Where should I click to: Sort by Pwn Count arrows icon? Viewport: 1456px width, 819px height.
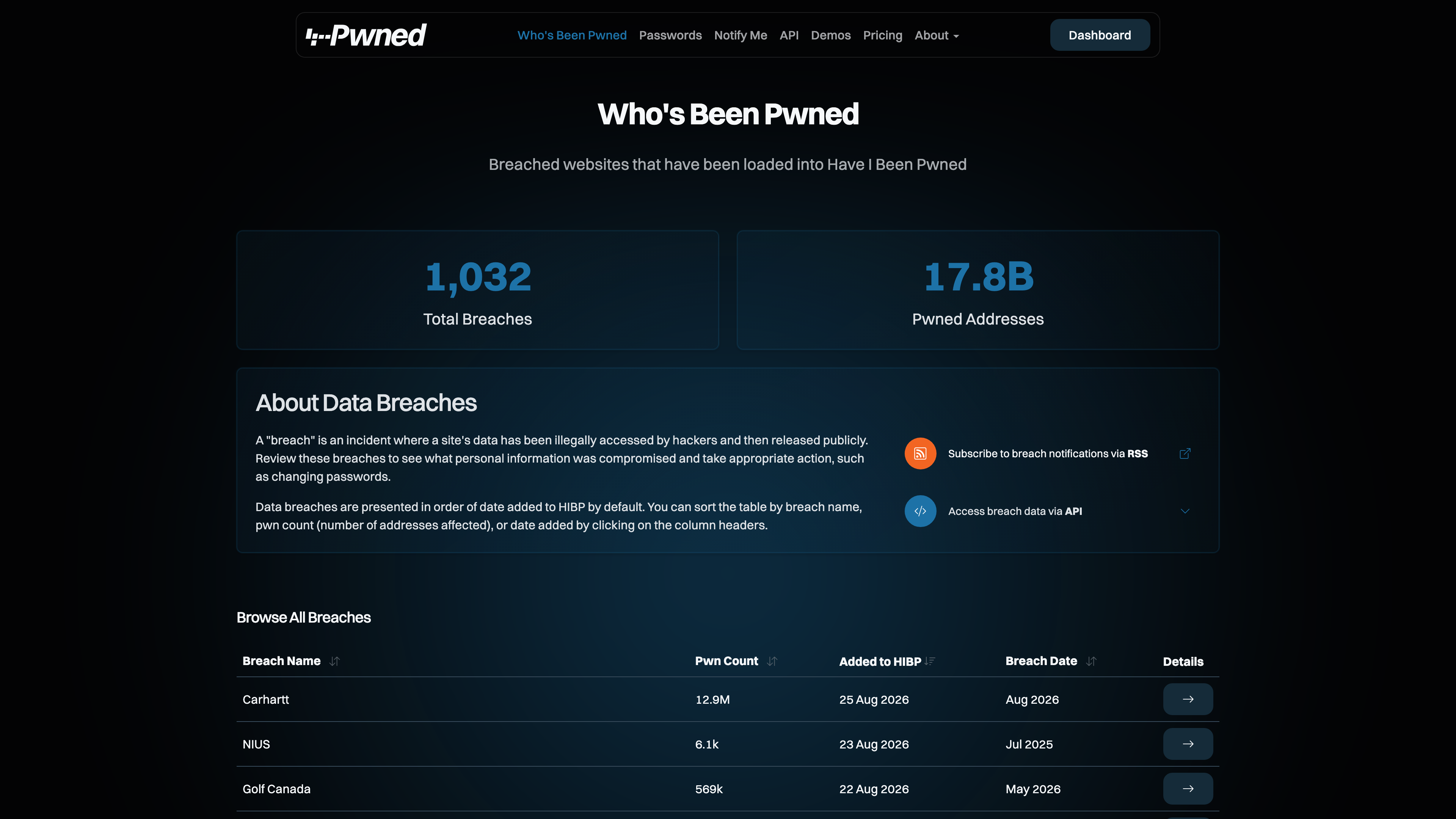[772, 661]
